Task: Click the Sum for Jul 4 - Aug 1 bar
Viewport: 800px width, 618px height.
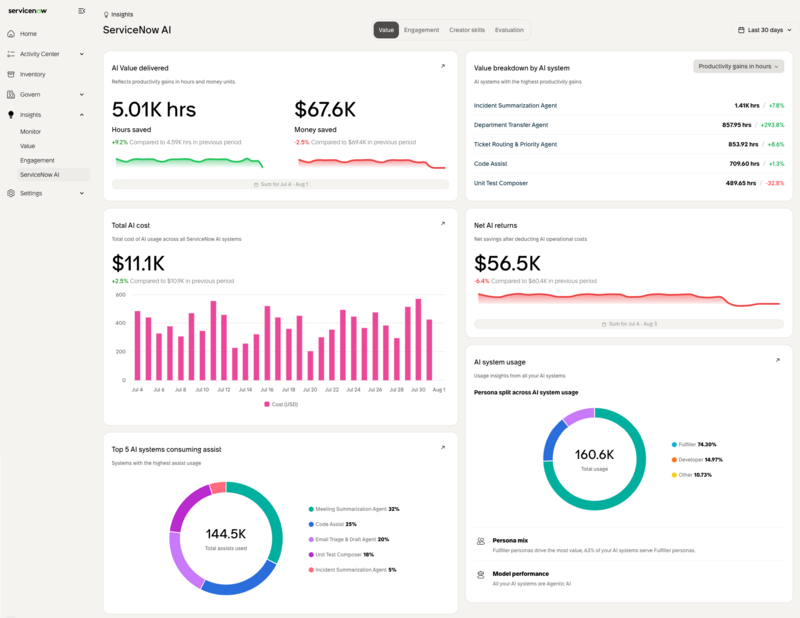Action: [281, 184]
